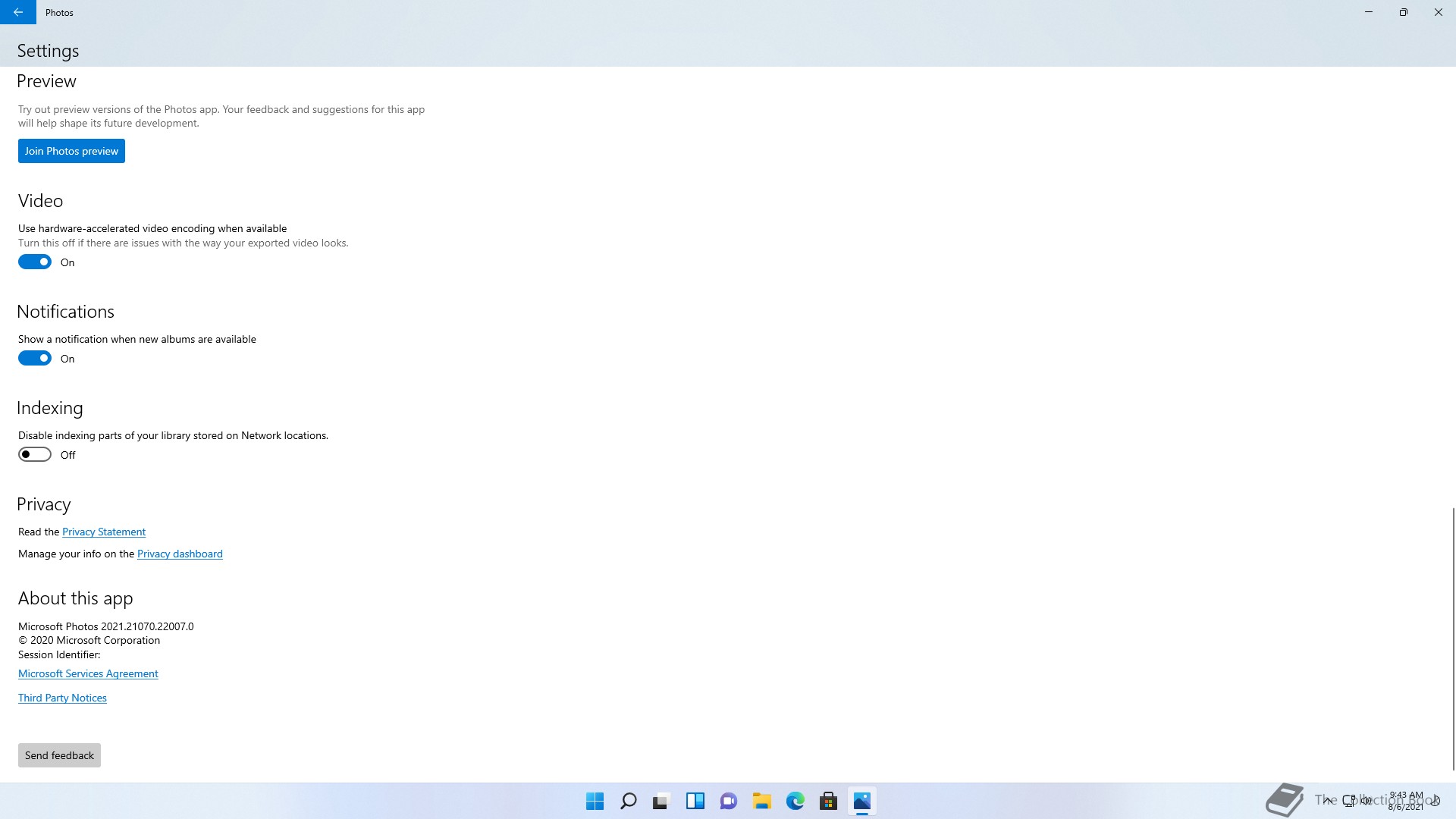Click the Notifications section heading
Screen dimensions: 1456x819
(66, 312)
